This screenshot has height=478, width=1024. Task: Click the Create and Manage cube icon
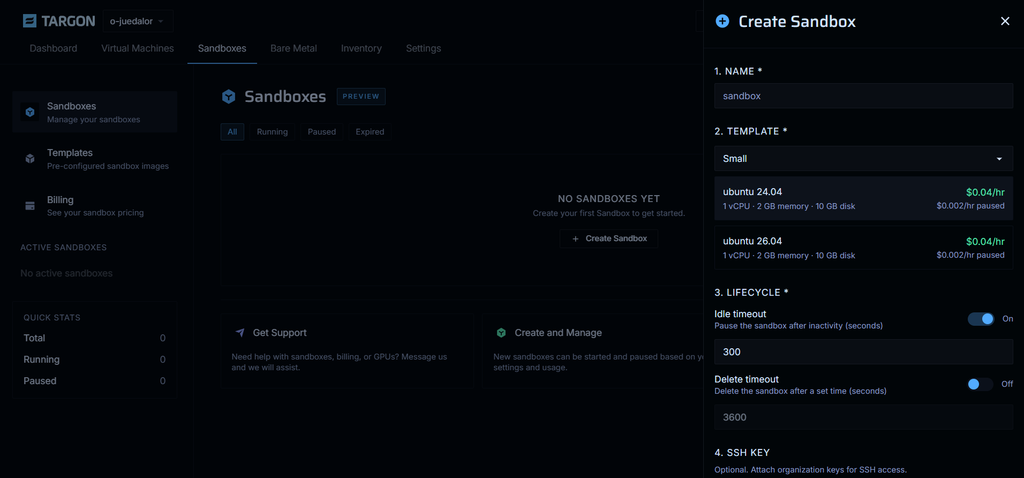[501, 333]
